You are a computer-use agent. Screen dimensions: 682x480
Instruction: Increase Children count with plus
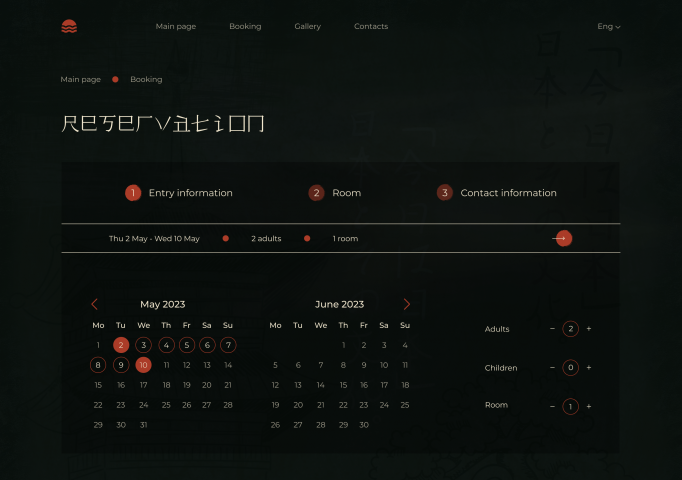tap(589, 368)
